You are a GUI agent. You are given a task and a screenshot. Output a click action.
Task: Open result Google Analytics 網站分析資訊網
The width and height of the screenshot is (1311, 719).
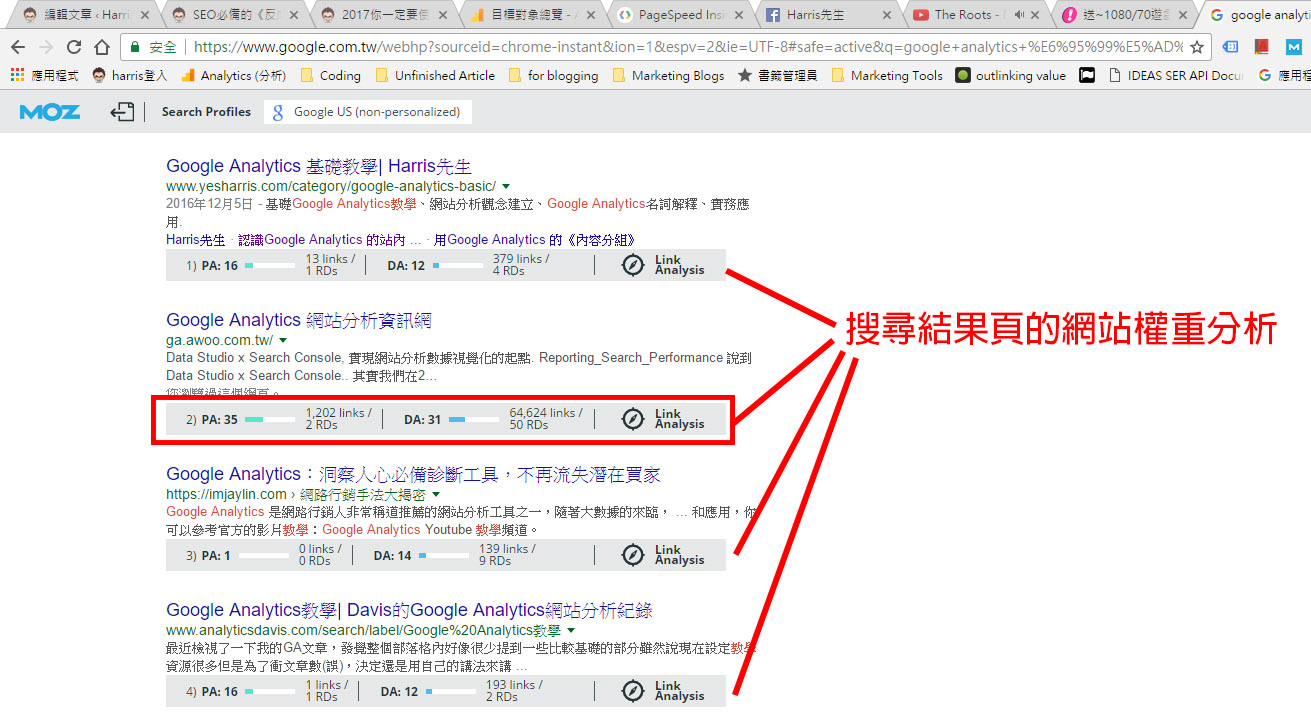(299, 320)
